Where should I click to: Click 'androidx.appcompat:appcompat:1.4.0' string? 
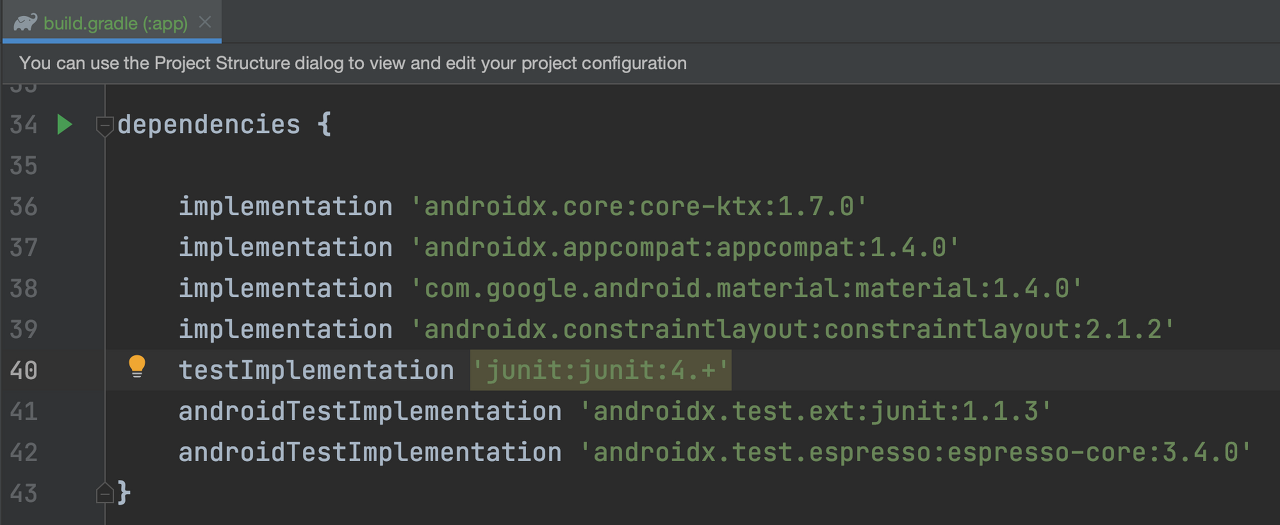click(x=685, y=248)
